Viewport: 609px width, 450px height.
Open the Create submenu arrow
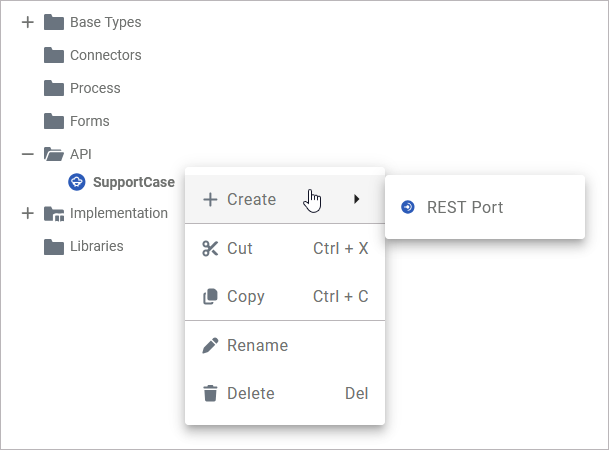[357, 200]
